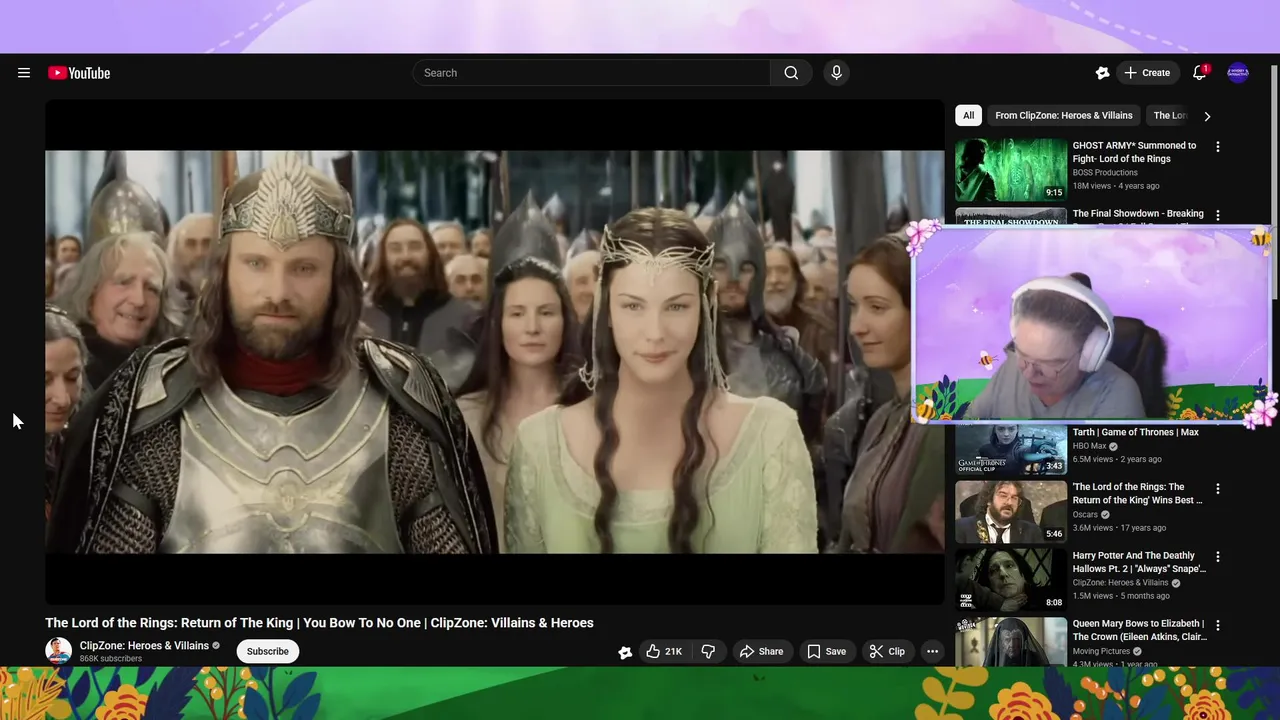
Task: Open the sparkle icon beside Create
Action: pos(1102,73)
